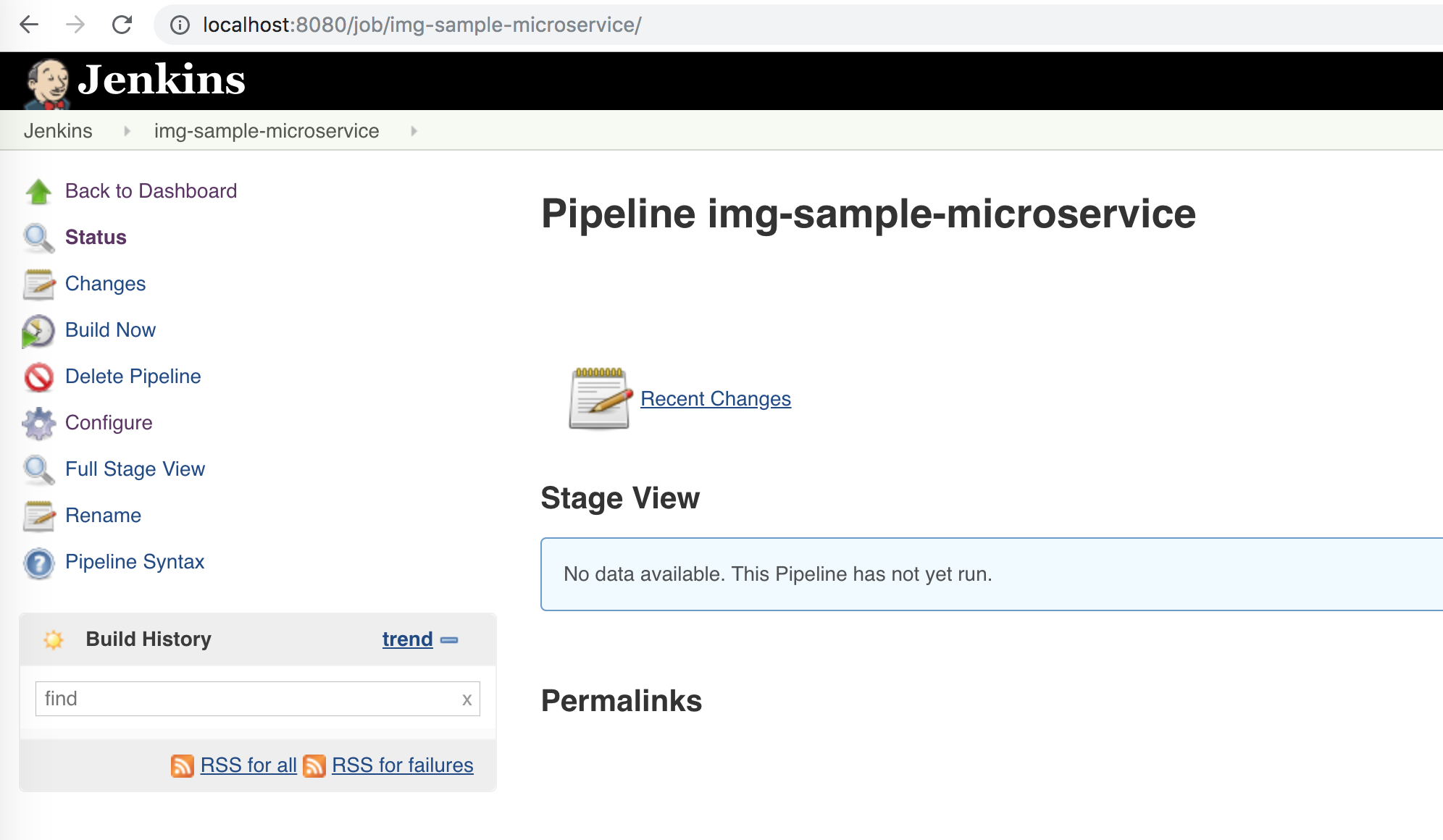Click the Pipeline img-sample-microservice page title

point(869,214)
